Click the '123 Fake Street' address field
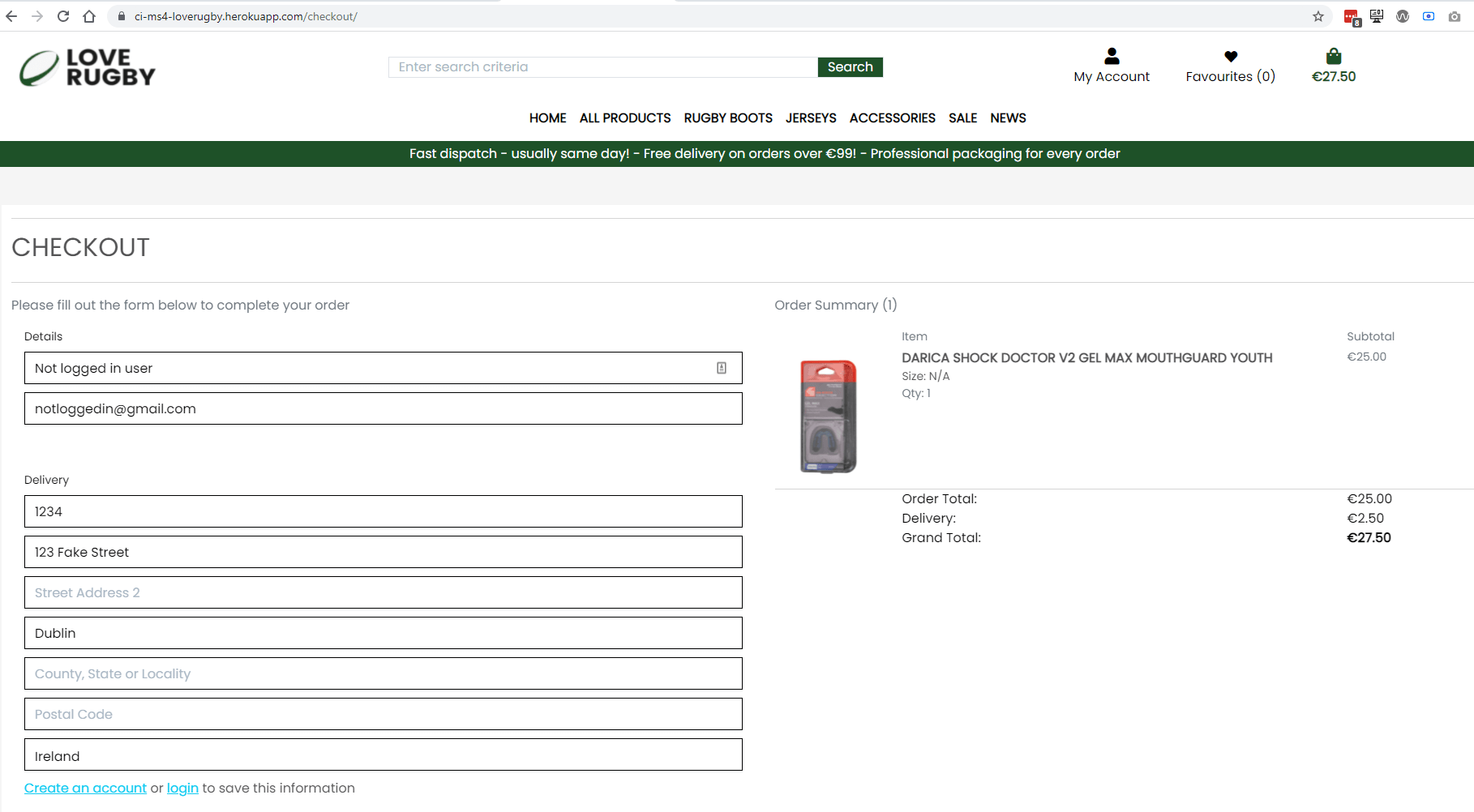This screenshot has width=1474, height=812. [383, 552]
